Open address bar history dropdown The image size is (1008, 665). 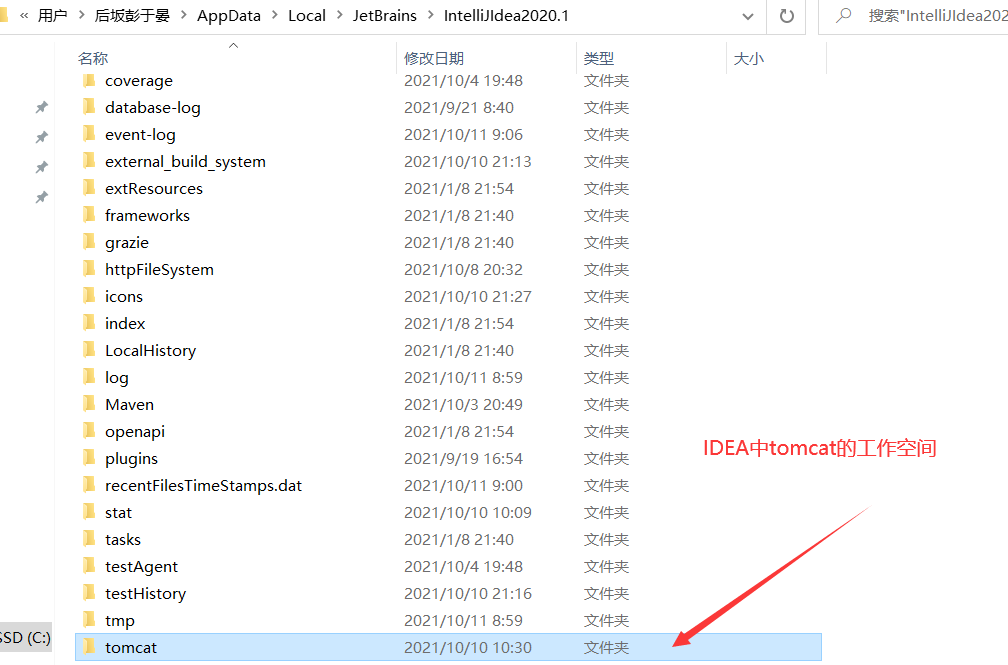748,16
